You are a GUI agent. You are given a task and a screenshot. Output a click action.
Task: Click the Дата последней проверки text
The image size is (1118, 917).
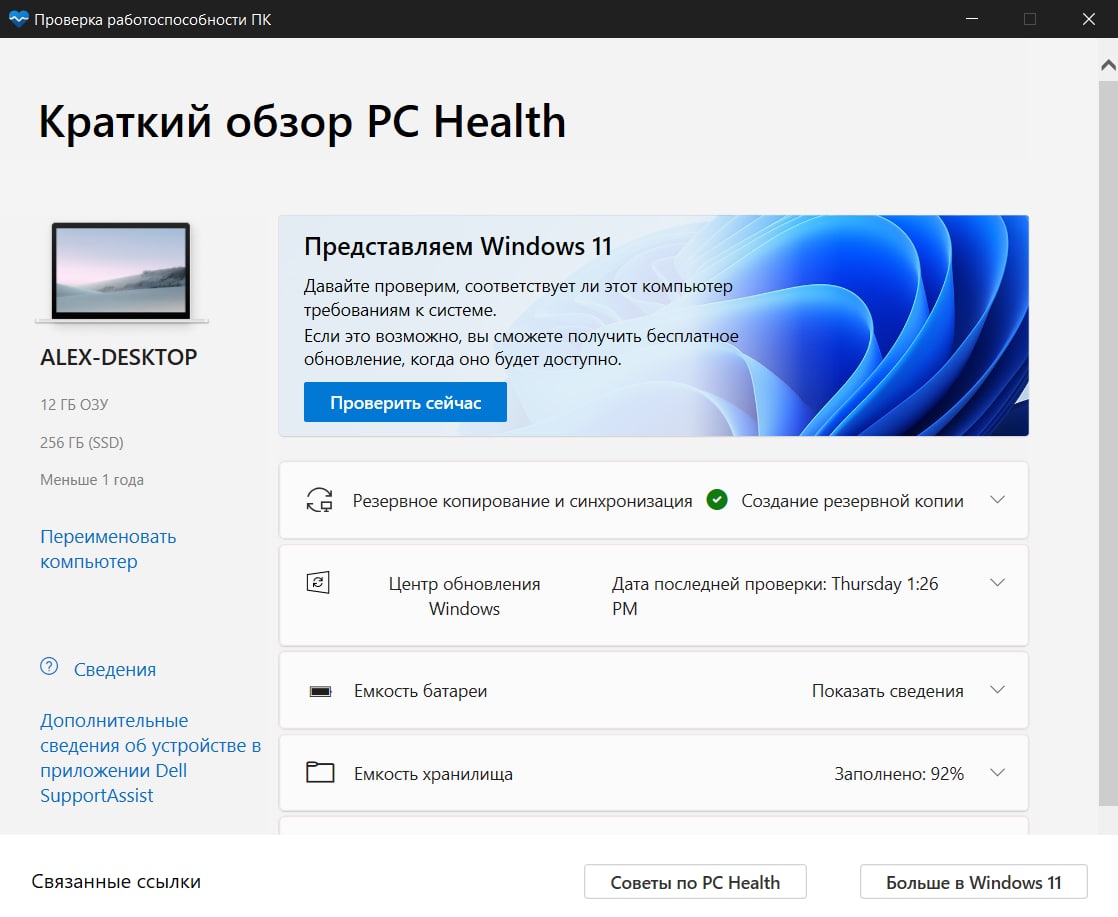tap(775, 596)
